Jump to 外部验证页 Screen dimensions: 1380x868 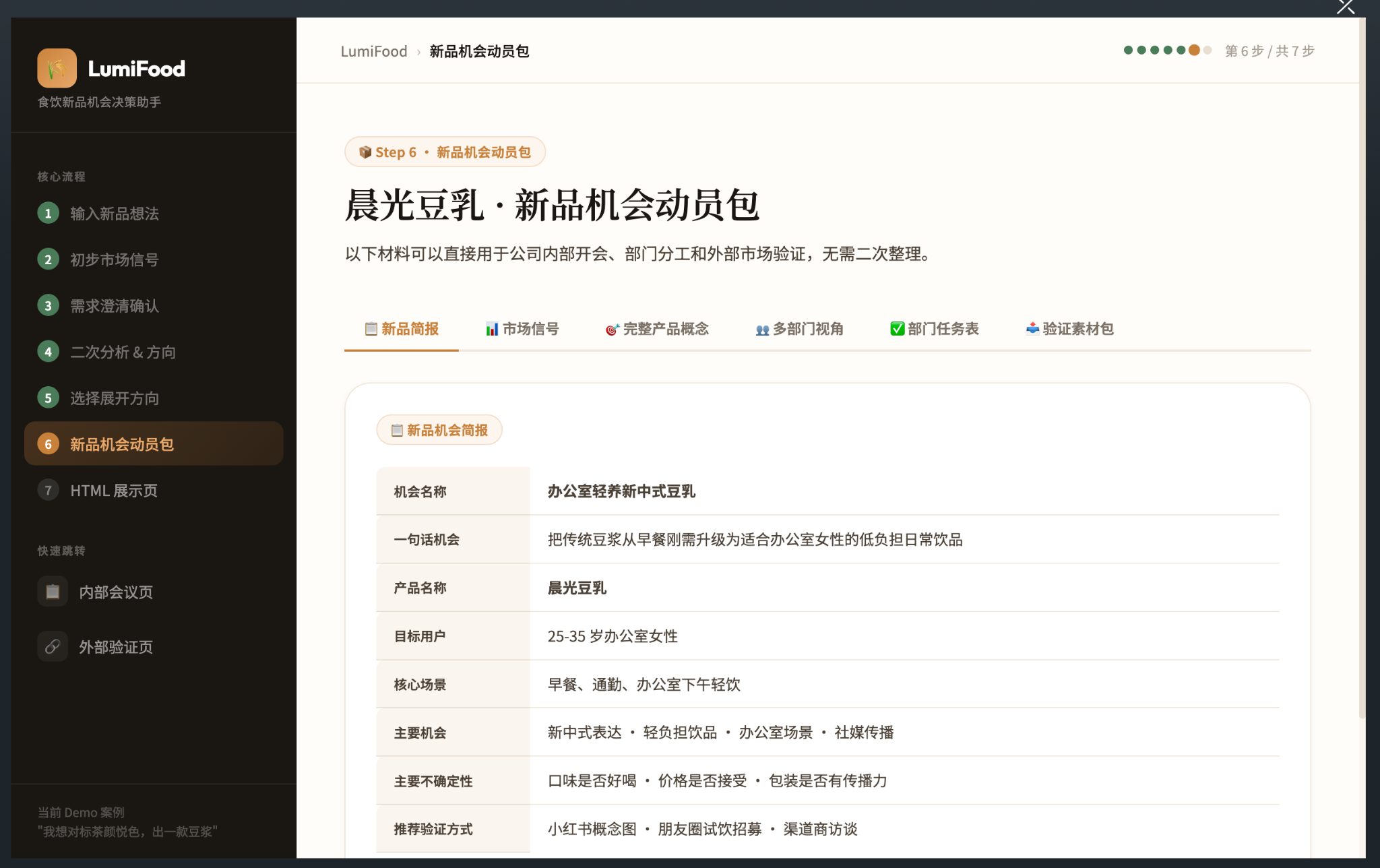pyautogui.click(x=154, y=647)
